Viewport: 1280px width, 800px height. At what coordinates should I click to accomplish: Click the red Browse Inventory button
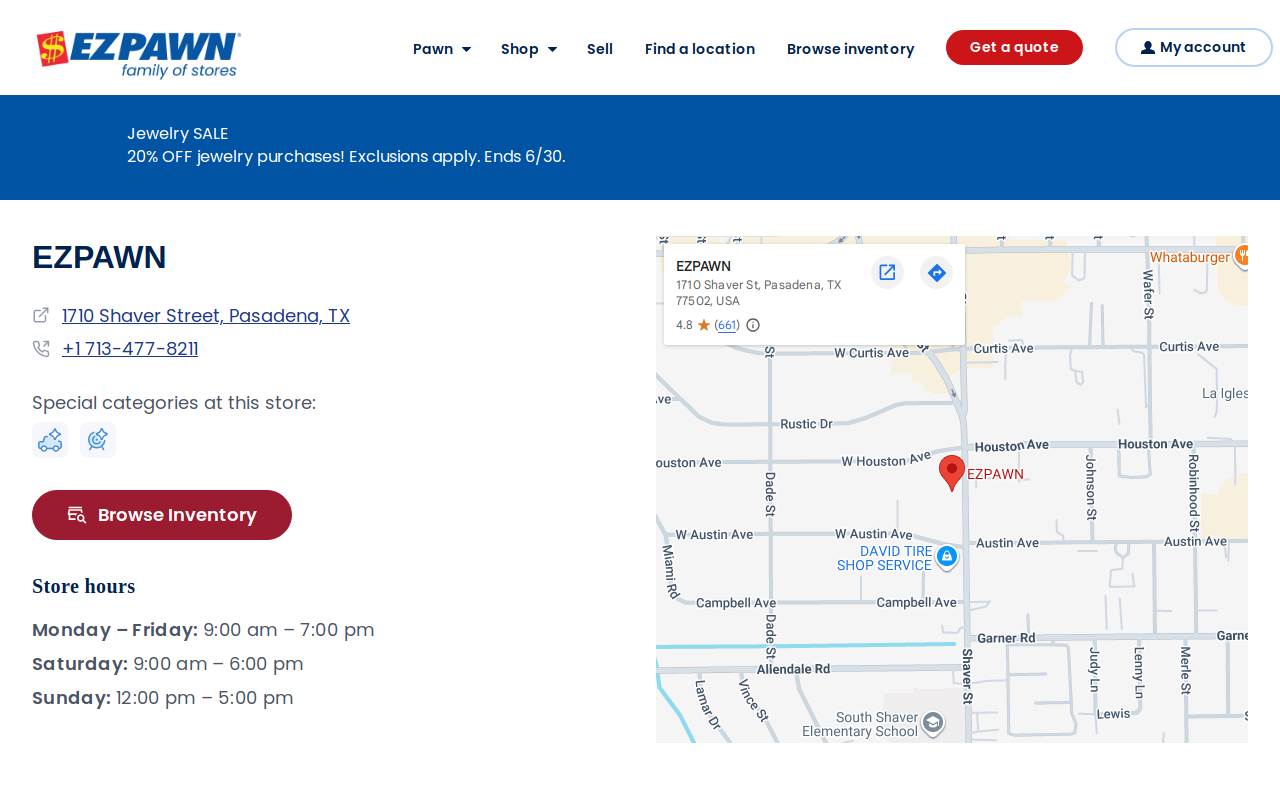click(162, 515)
